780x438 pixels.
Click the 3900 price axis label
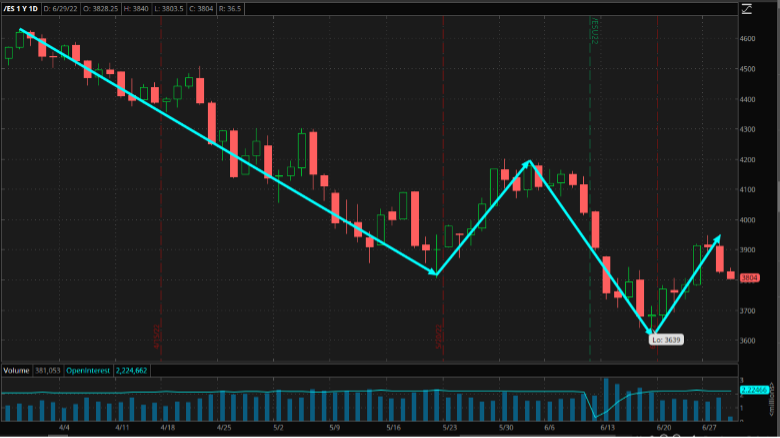748,250
